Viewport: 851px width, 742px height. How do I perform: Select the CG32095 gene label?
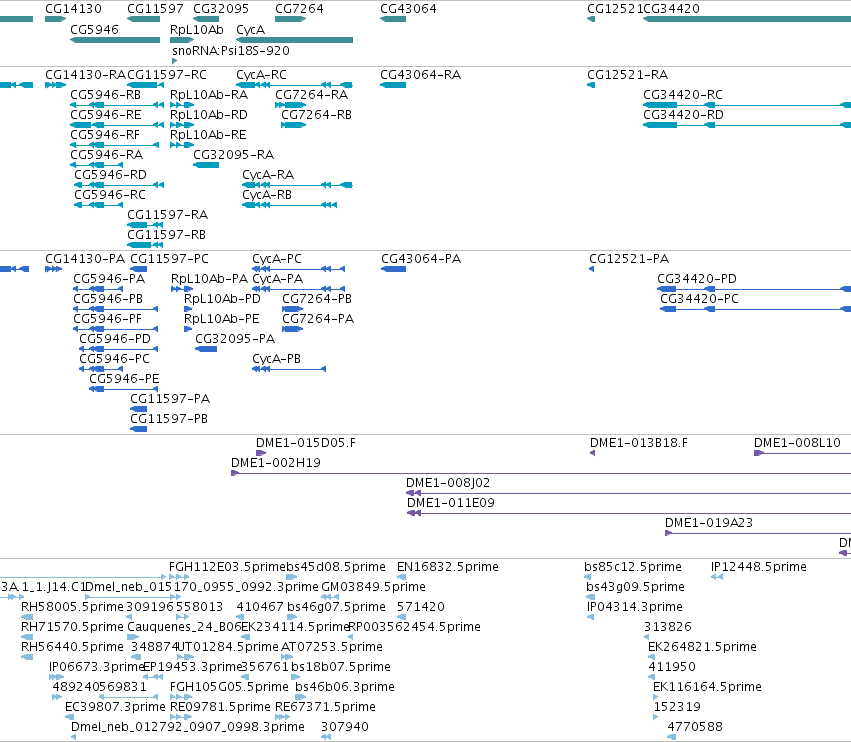[x=221, y=9]
